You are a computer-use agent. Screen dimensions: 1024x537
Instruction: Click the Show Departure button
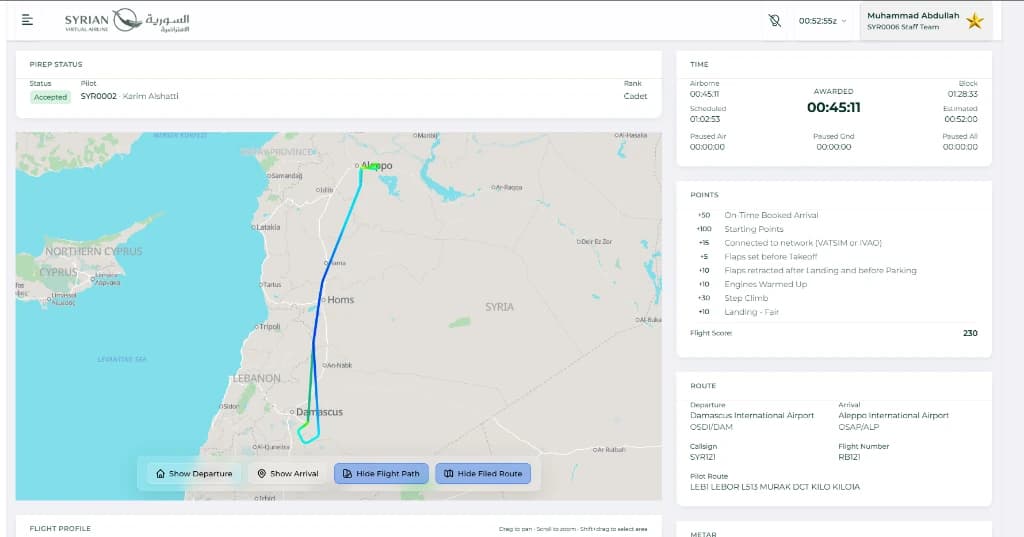tap(194, 474)
